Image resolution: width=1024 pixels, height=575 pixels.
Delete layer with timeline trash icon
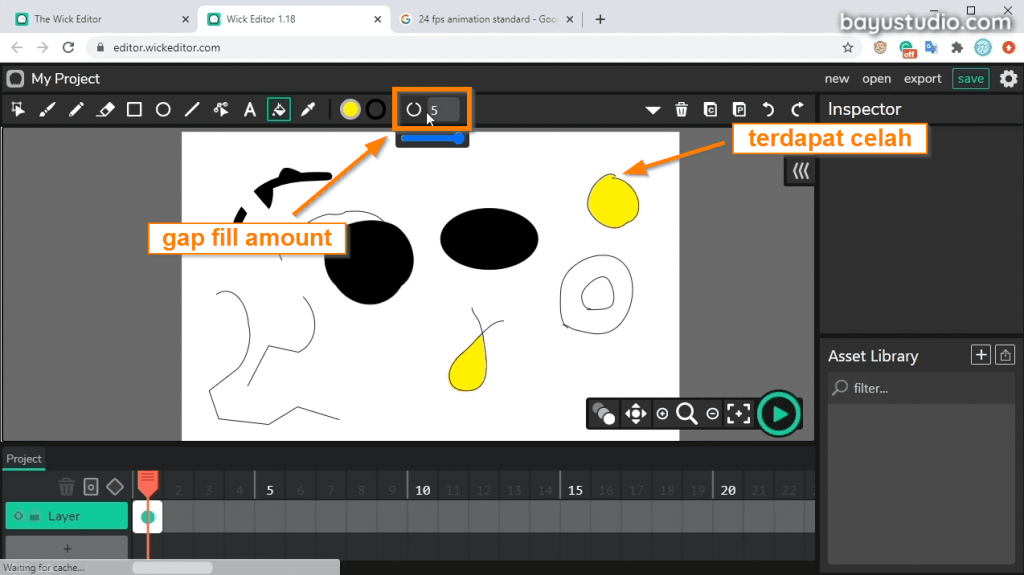click(x=67, y=487)
